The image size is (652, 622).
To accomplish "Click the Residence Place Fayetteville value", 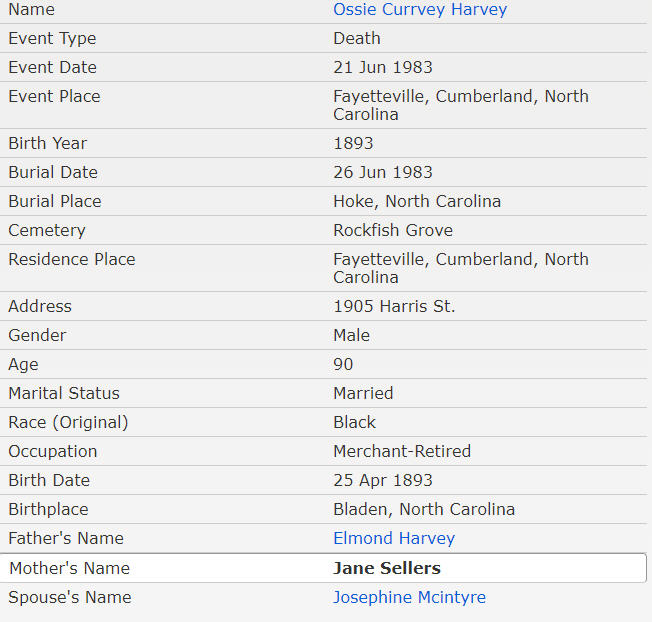I will point(460,268).
